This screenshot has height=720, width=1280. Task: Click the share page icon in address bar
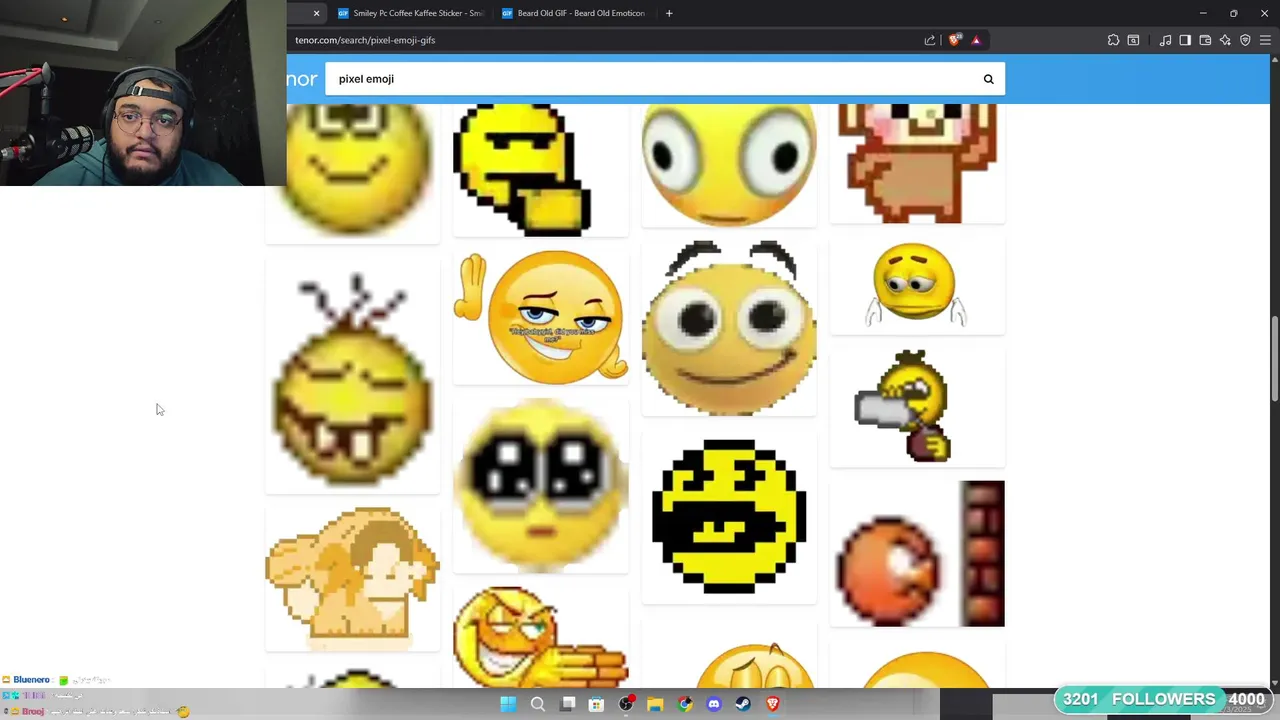pos(930,40)
